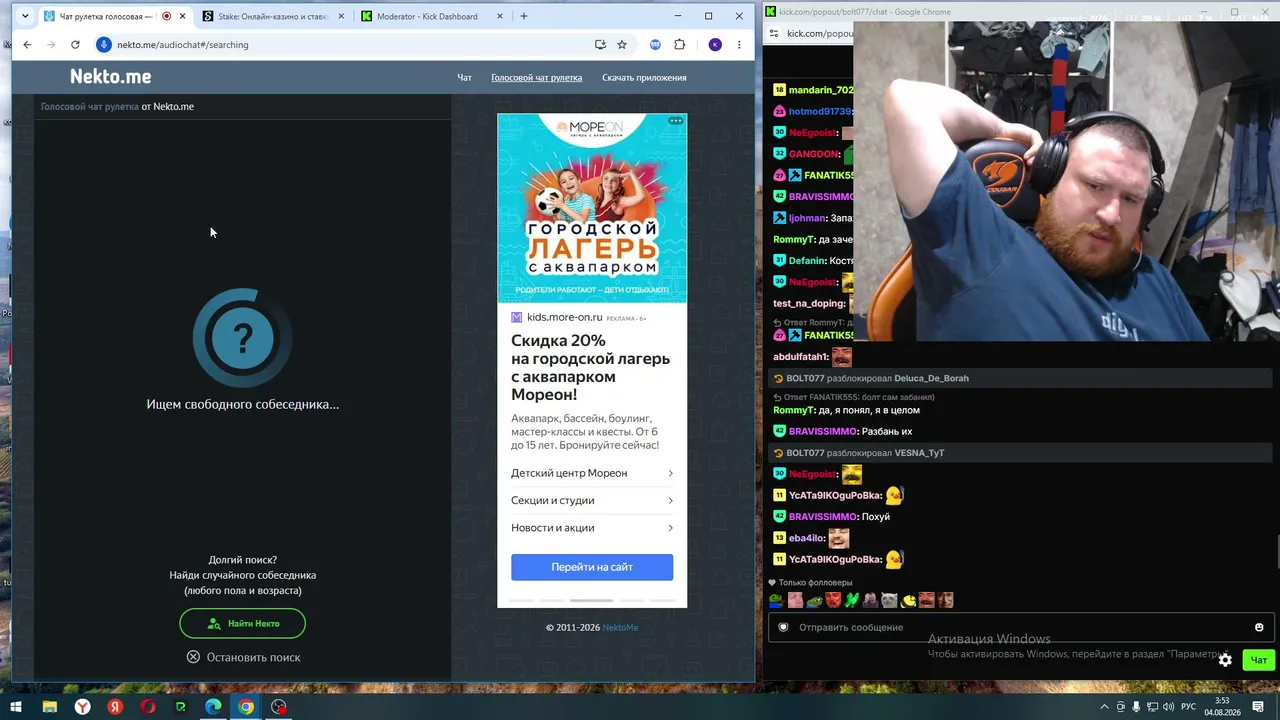Open Yandex Browser from the taskbar
The image size is (1280, 720).
pos(82,707)
